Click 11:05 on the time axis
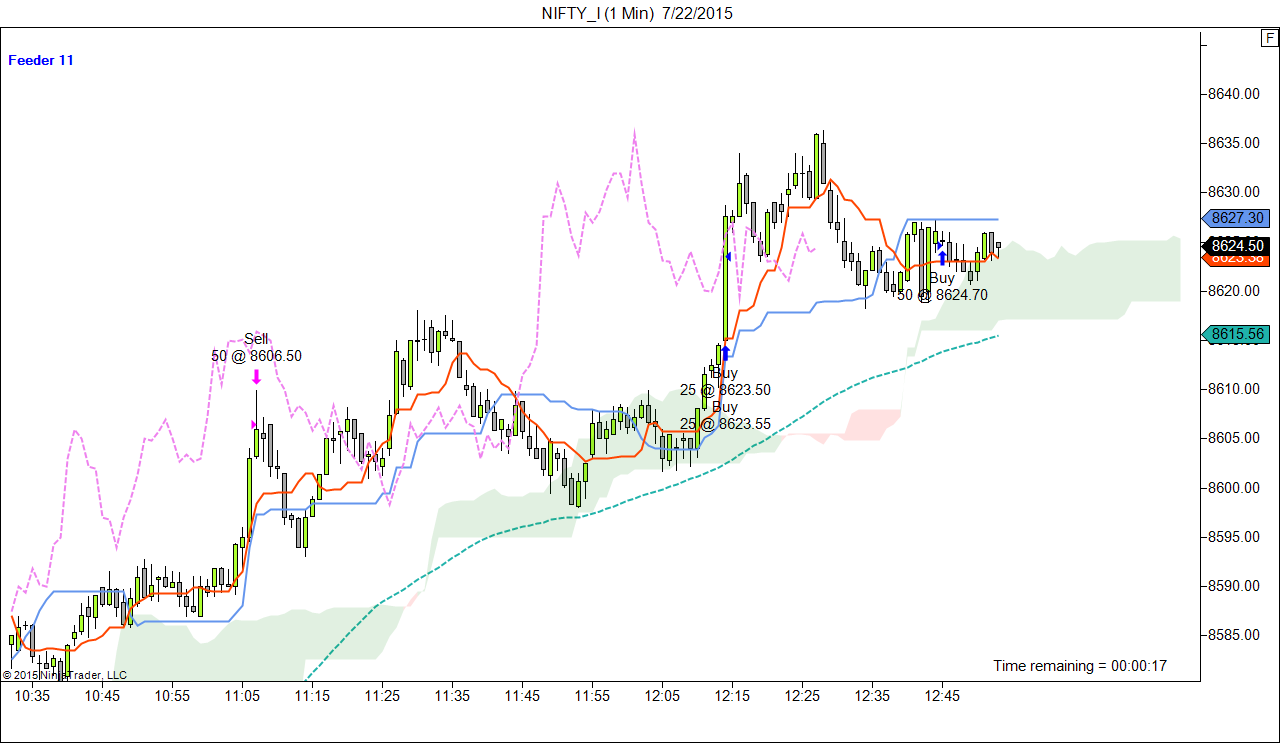The image size is (1280, 743). click(243, 695)
